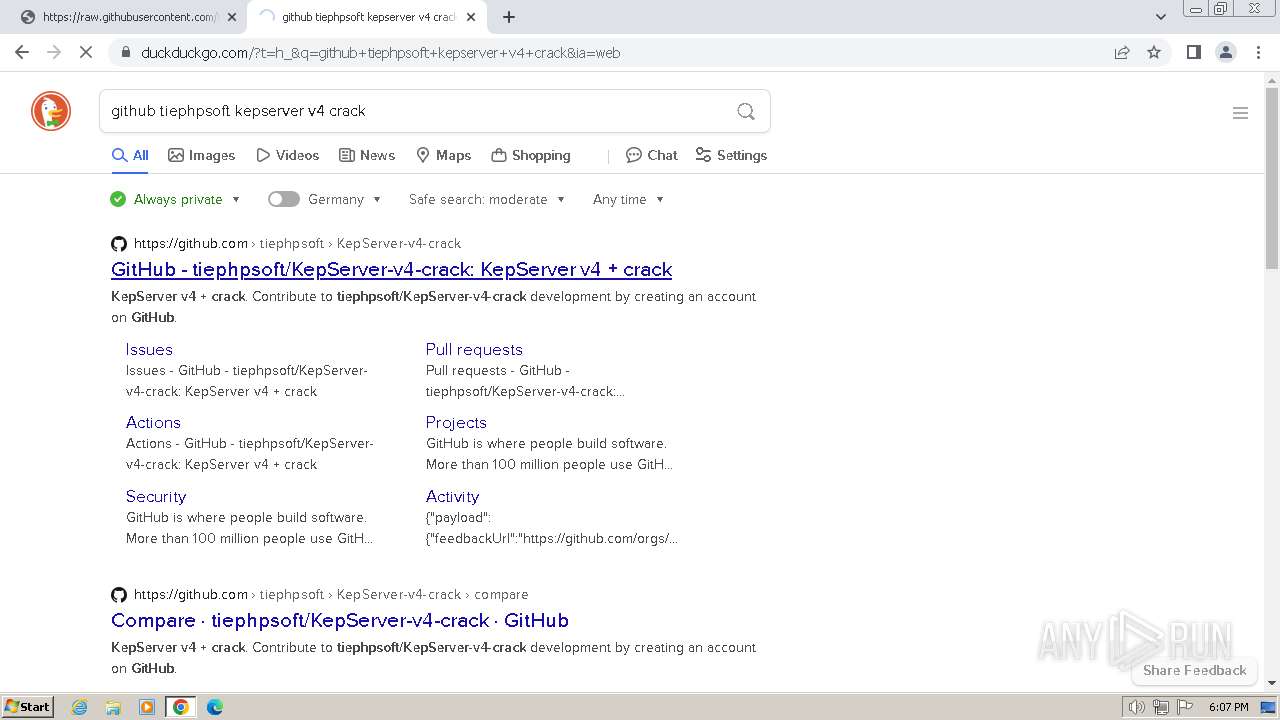Click the browser address bar URL
This screenshot has height=720, width=1280.
[380, 53]
